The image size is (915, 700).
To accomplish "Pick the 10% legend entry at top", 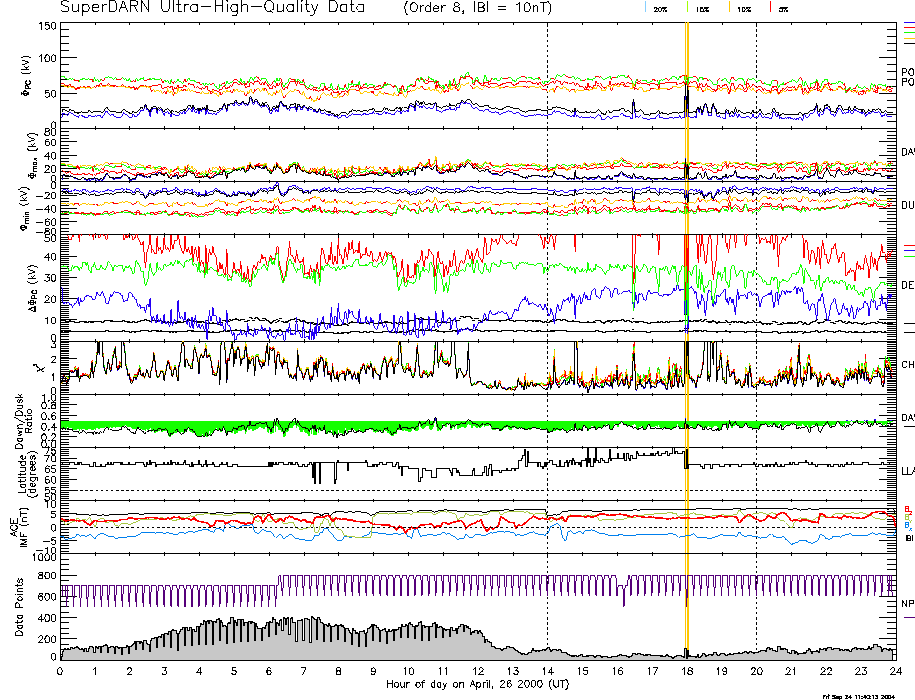I will [743, 8].
